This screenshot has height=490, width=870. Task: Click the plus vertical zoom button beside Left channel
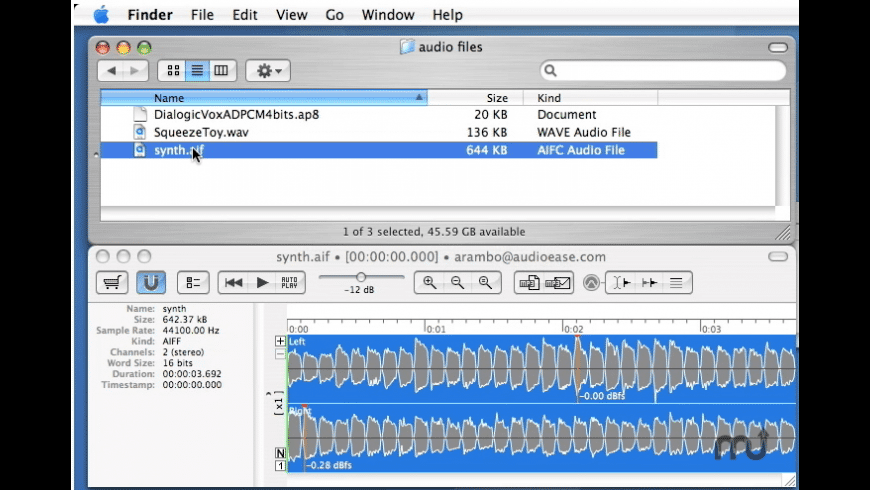pyautogui.click(x=280, y=341)
